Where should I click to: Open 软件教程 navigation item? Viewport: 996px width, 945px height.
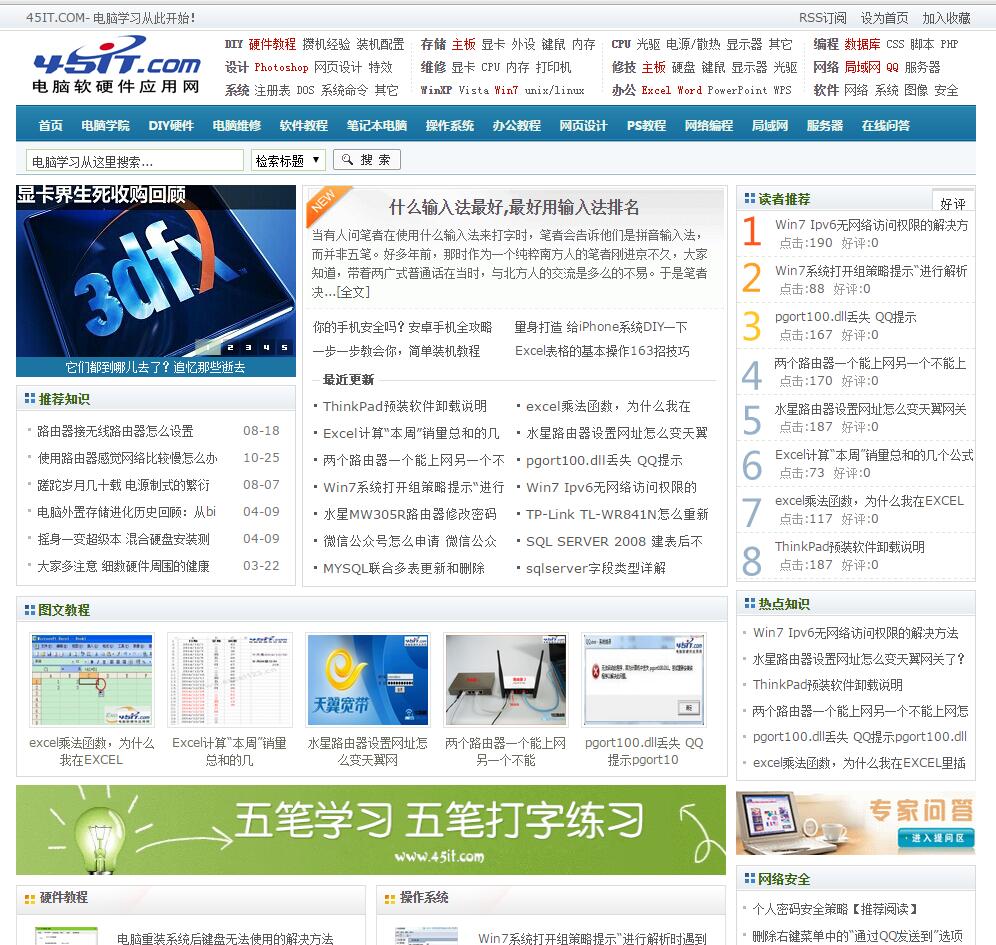click(304, 125)
